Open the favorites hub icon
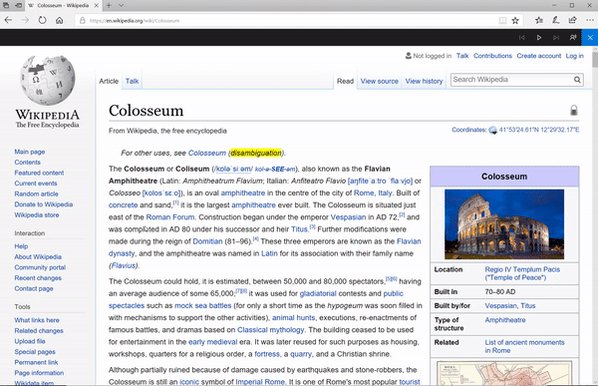Screen dimensions: 598x386 tap(539, 20)
